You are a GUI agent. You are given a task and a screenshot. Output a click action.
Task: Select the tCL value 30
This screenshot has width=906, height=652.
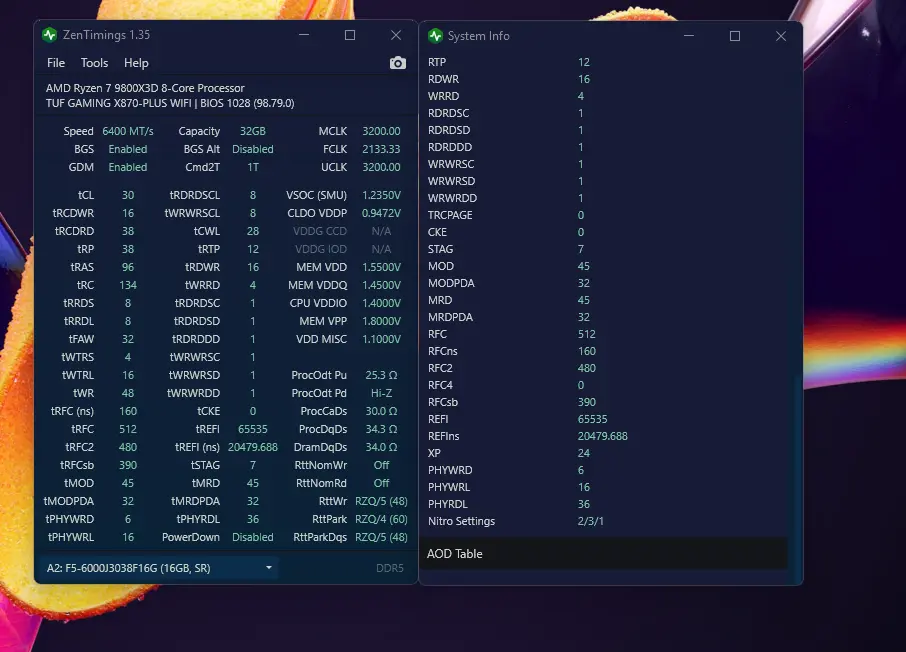pos(128,195)
